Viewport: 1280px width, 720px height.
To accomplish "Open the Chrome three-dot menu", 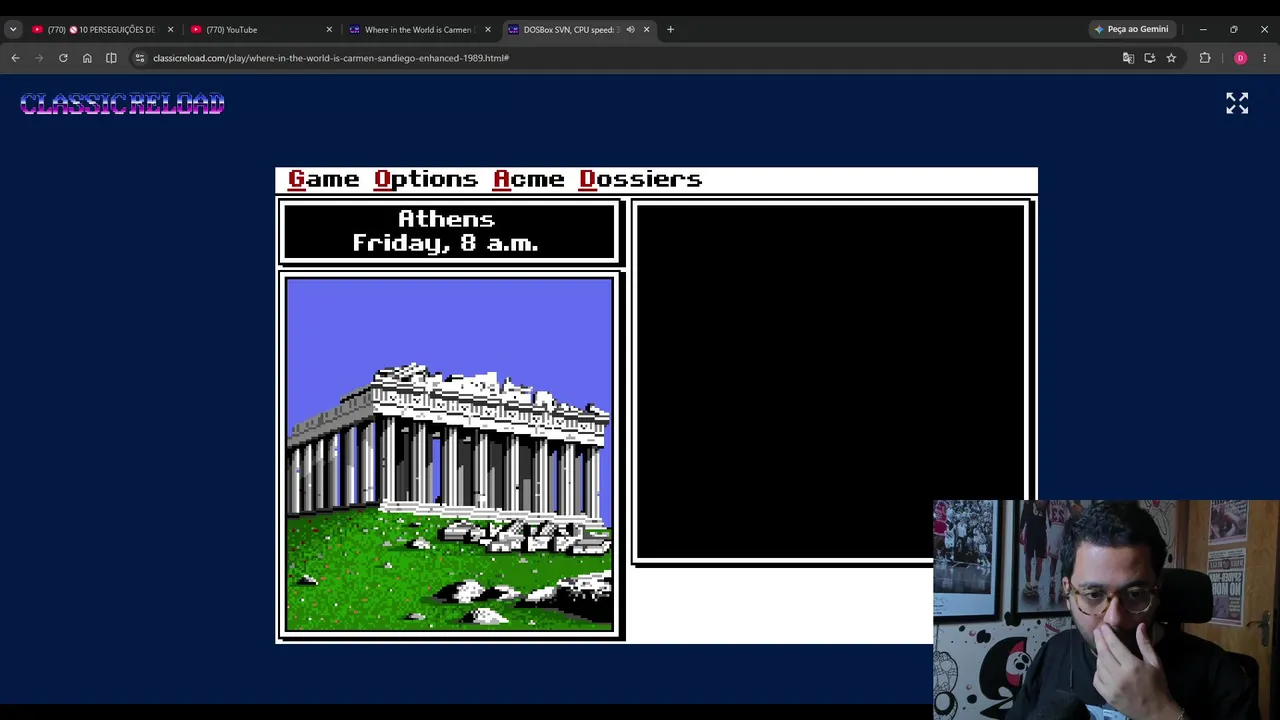I will click(x=1265, y=58).
